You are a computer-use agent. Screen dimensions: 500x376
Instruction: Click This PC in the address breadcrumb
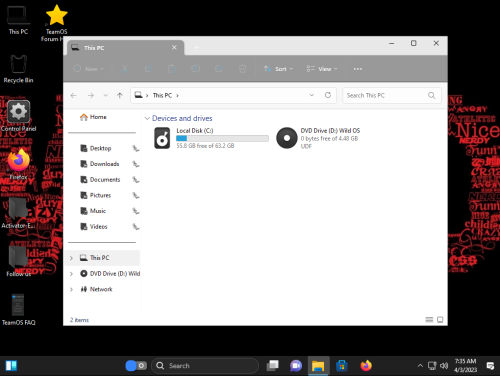[162, 96]
